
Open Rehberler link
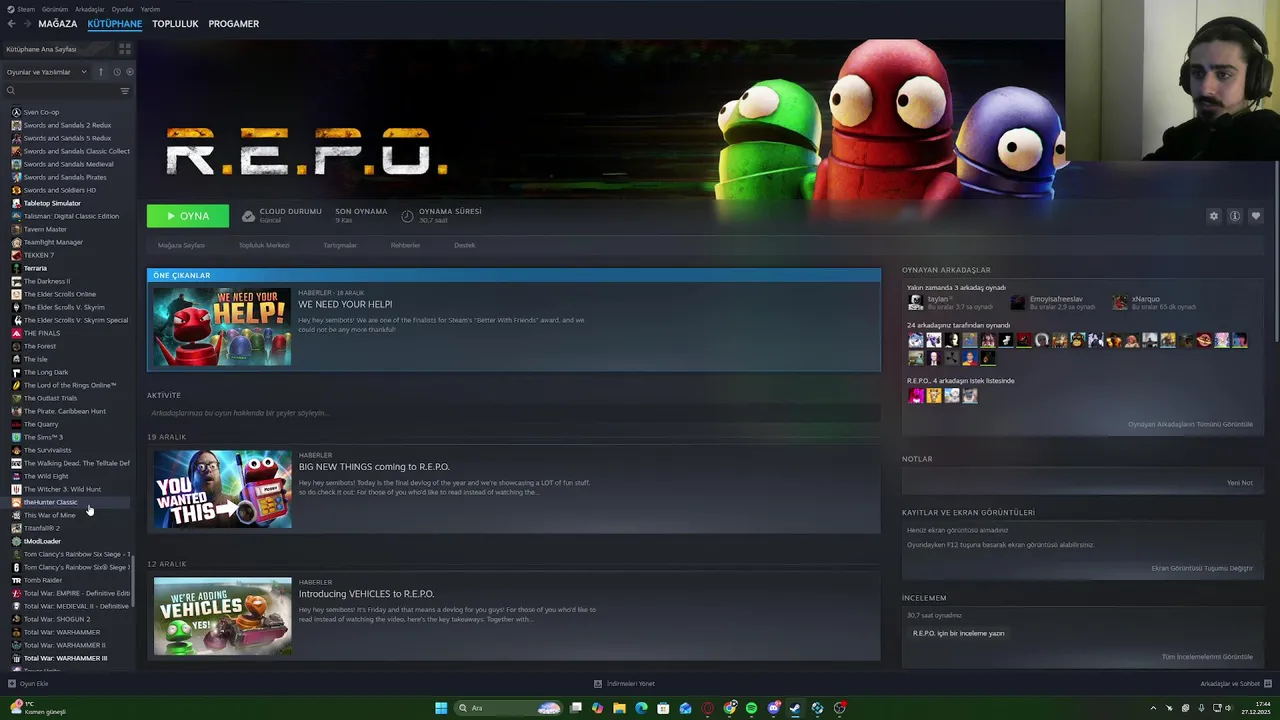pyautogui.click(x=405, y=245)
